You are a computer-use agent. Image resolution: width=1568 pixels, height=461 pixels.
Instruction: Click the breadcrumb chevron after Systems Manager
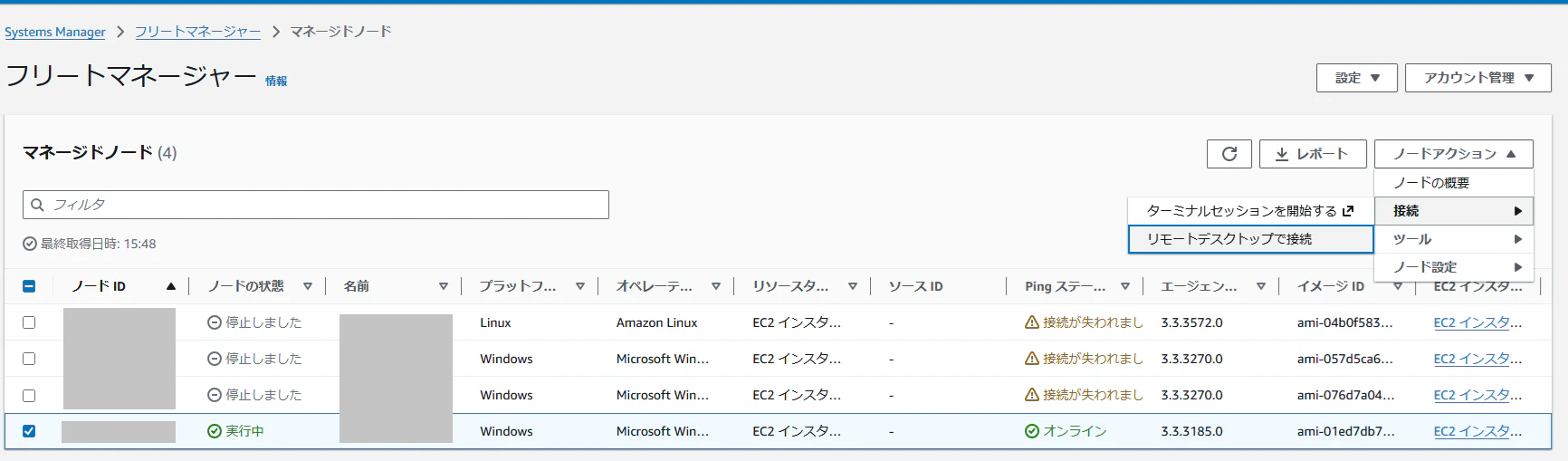tap(120, 32)
